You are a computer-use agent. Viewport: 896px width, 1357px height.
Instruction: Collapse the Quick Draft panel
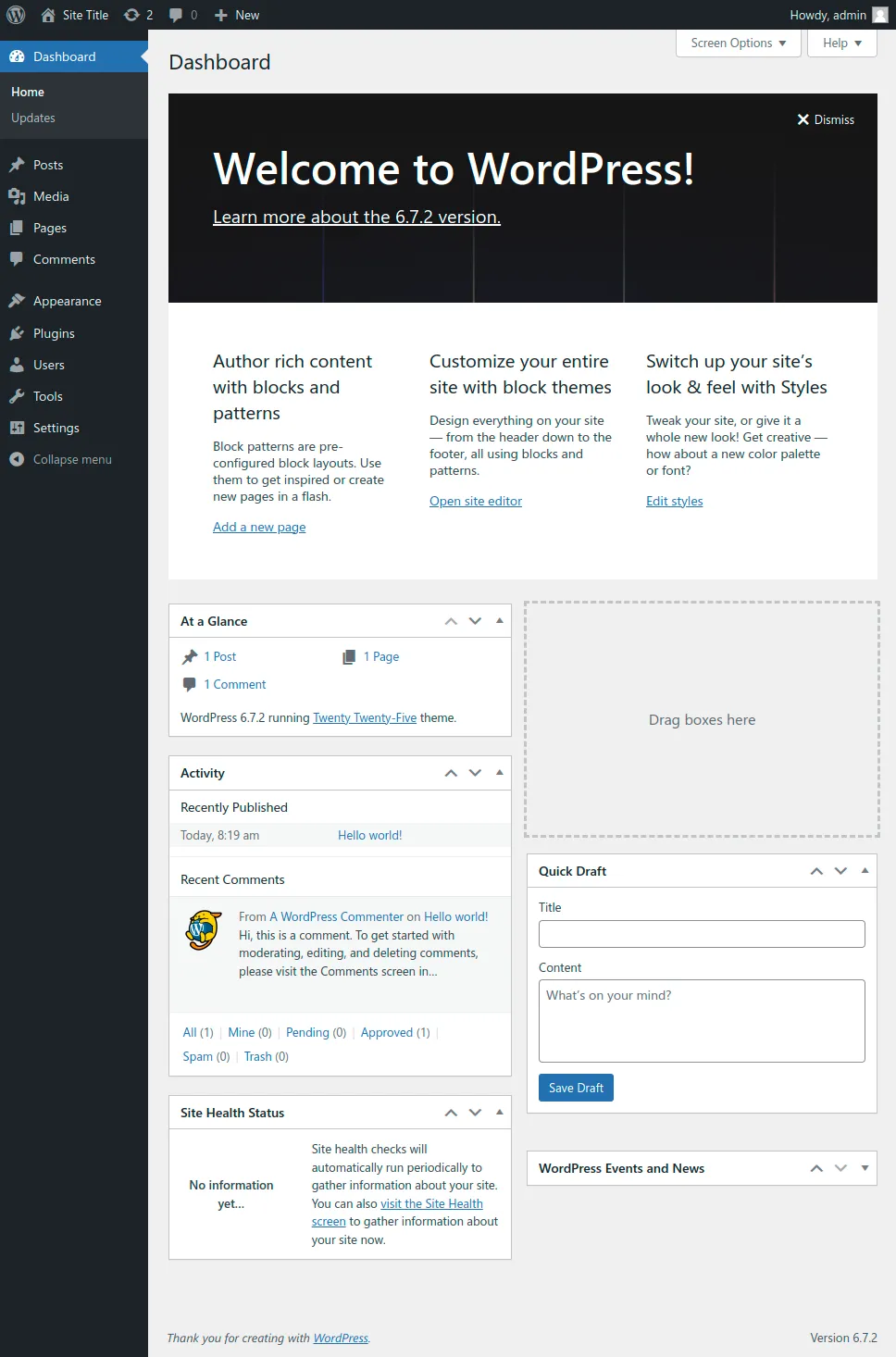(865, 870)
